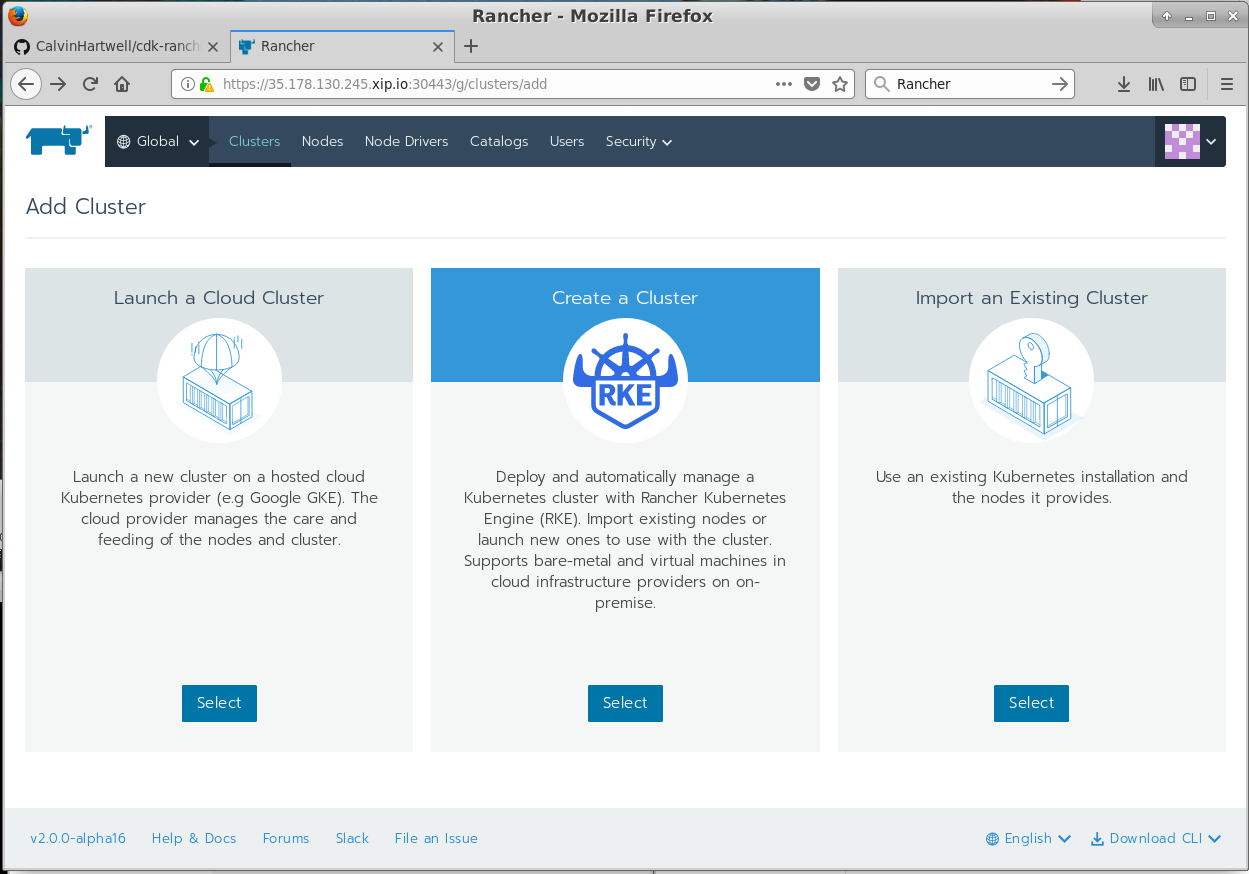Bookmark this page with star icon
The height and width of the screenshot is (874, 1249).
click(840, 84)
